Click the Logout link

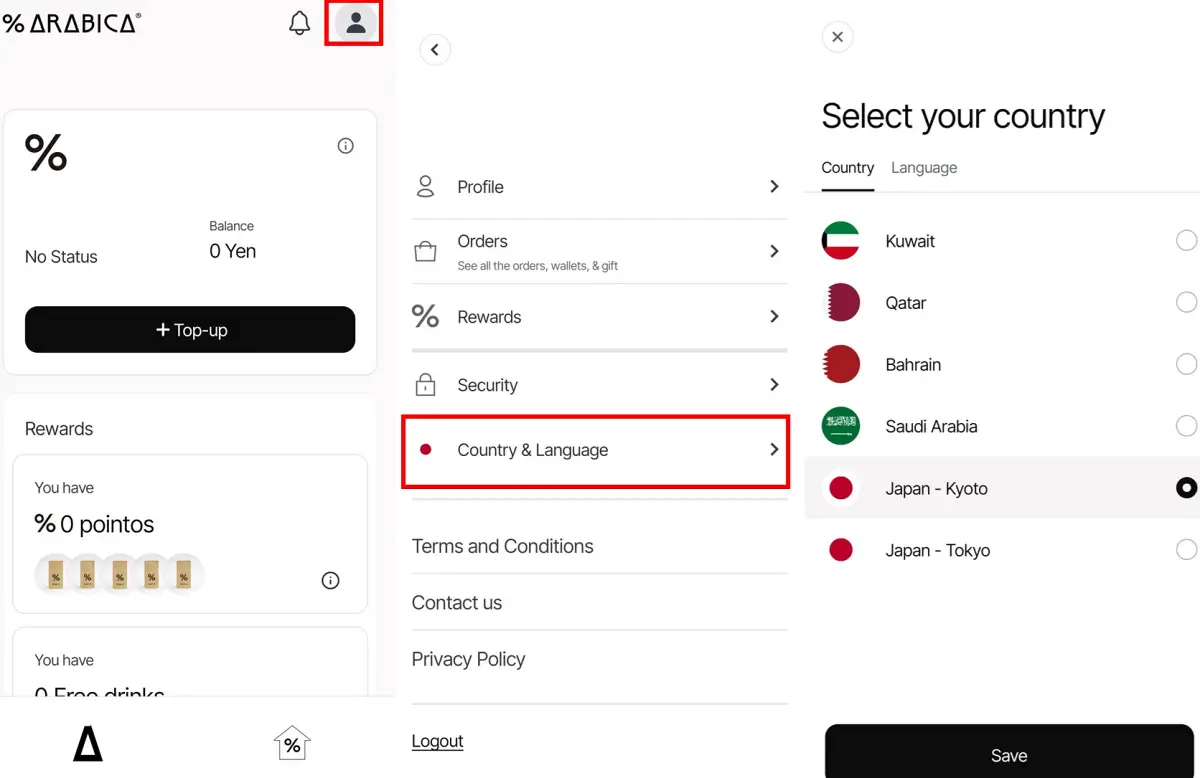click(438, 741)
